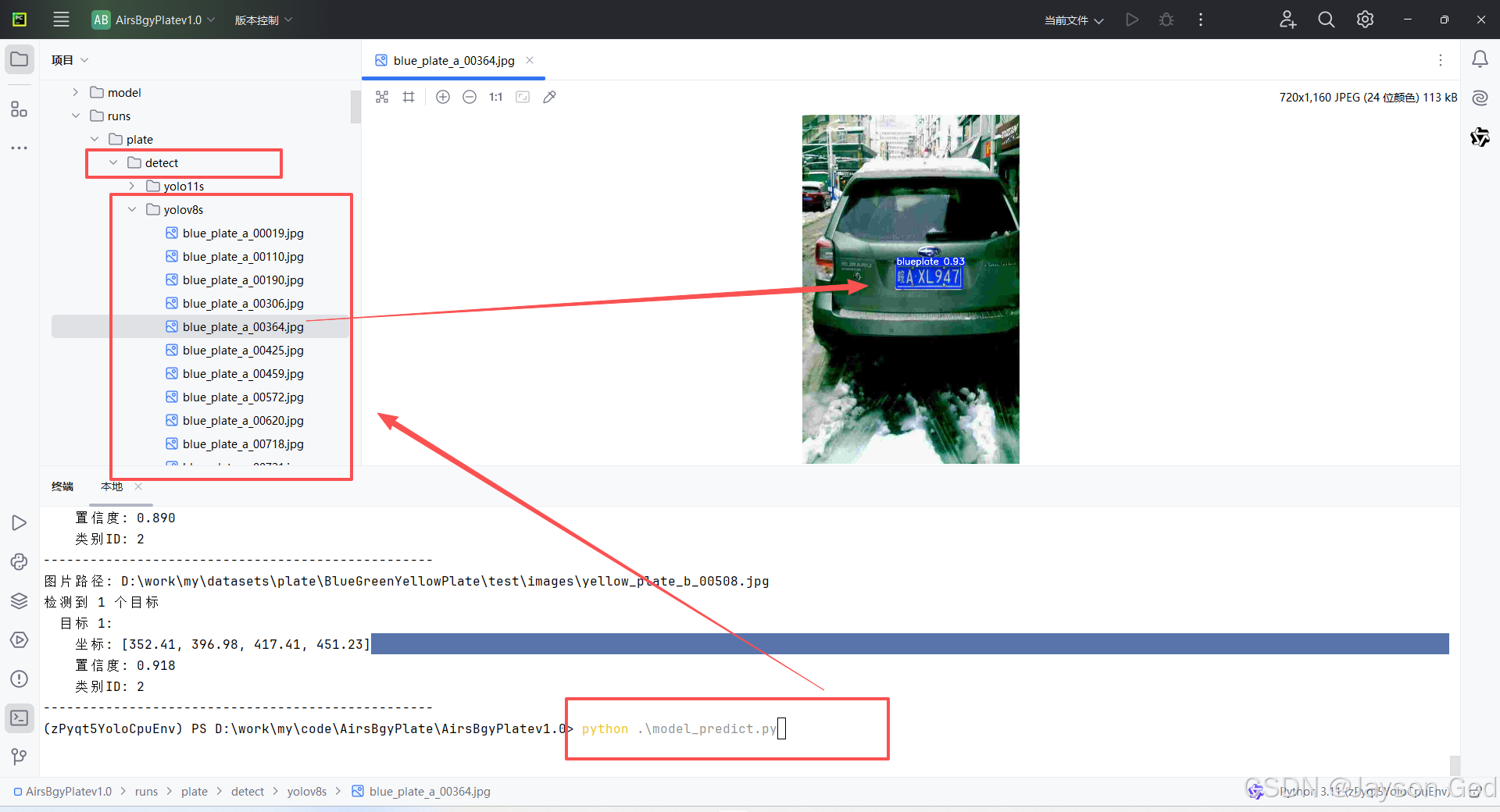Open the Problems tool window icon
The height and width of the screenshot is (812, 1500).
click(20, 678)
